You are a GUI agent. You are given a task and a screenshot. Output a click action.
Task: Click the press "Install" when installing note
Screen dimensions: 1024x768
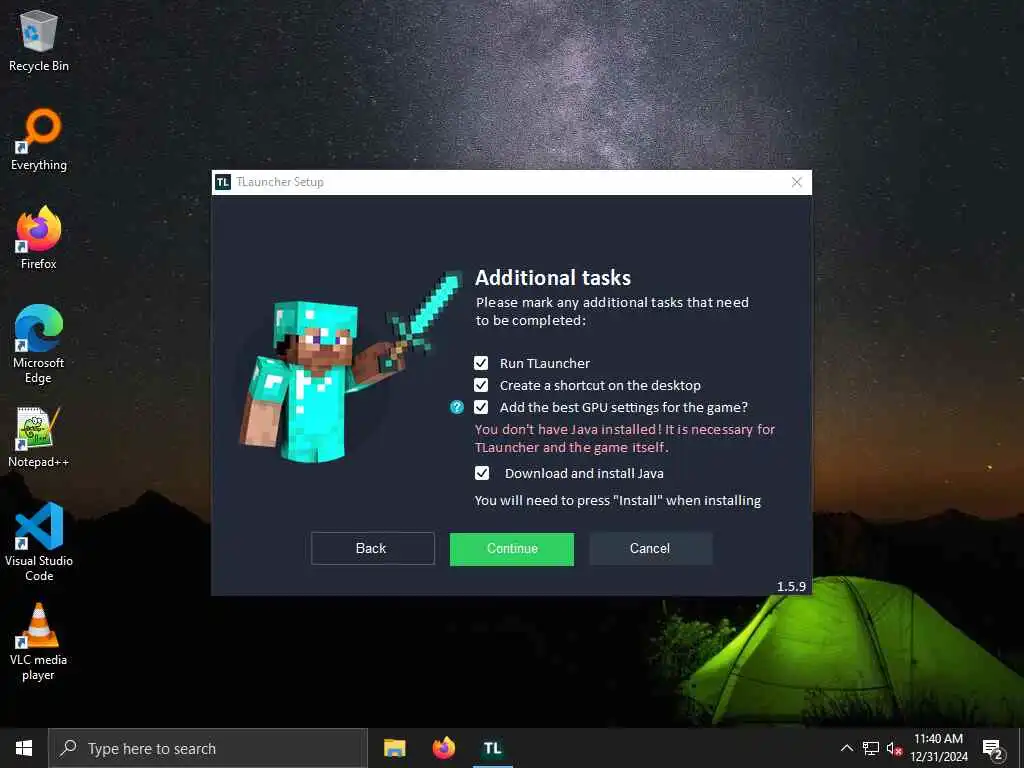[x=618, y=501]
